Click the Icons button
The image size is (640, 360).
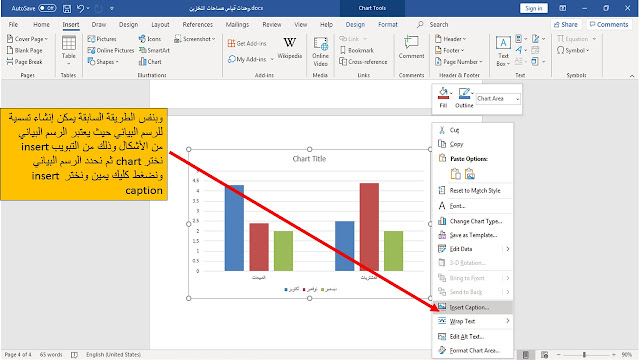point(150,39)
